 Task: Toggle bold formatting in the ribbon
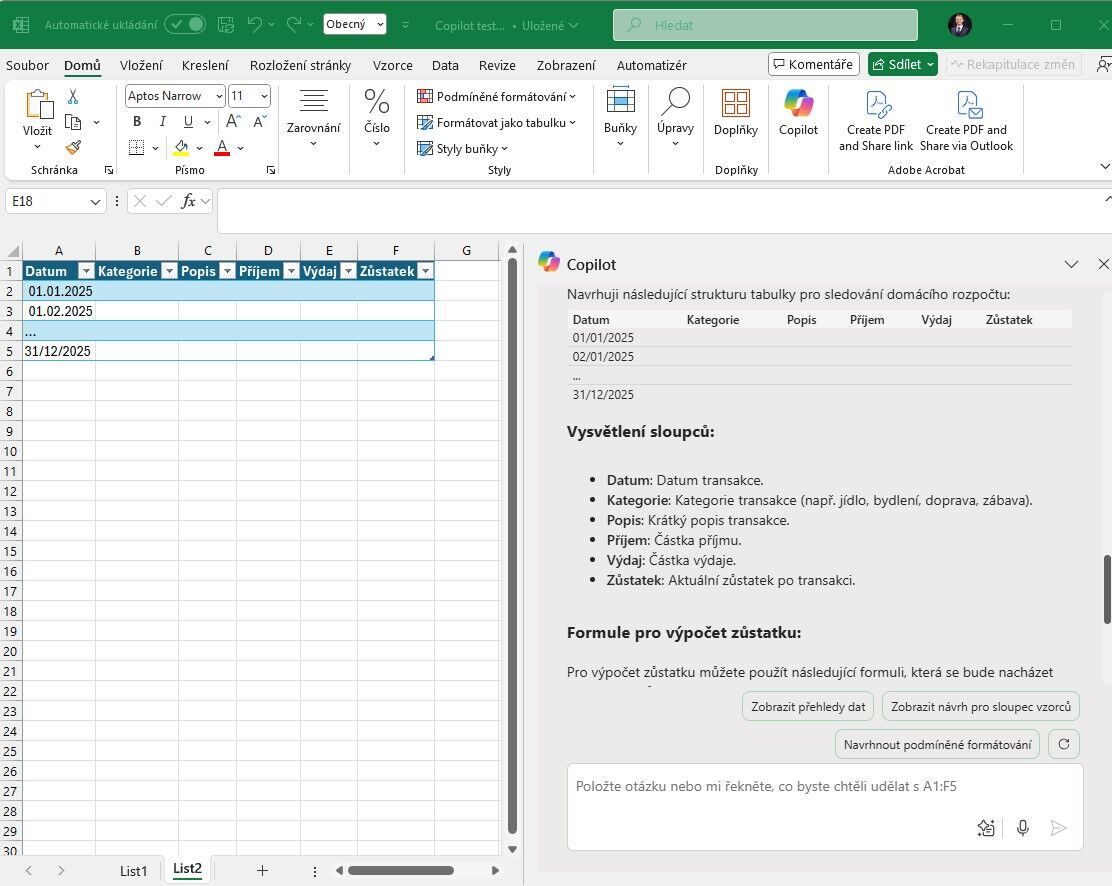coord(136,121)
